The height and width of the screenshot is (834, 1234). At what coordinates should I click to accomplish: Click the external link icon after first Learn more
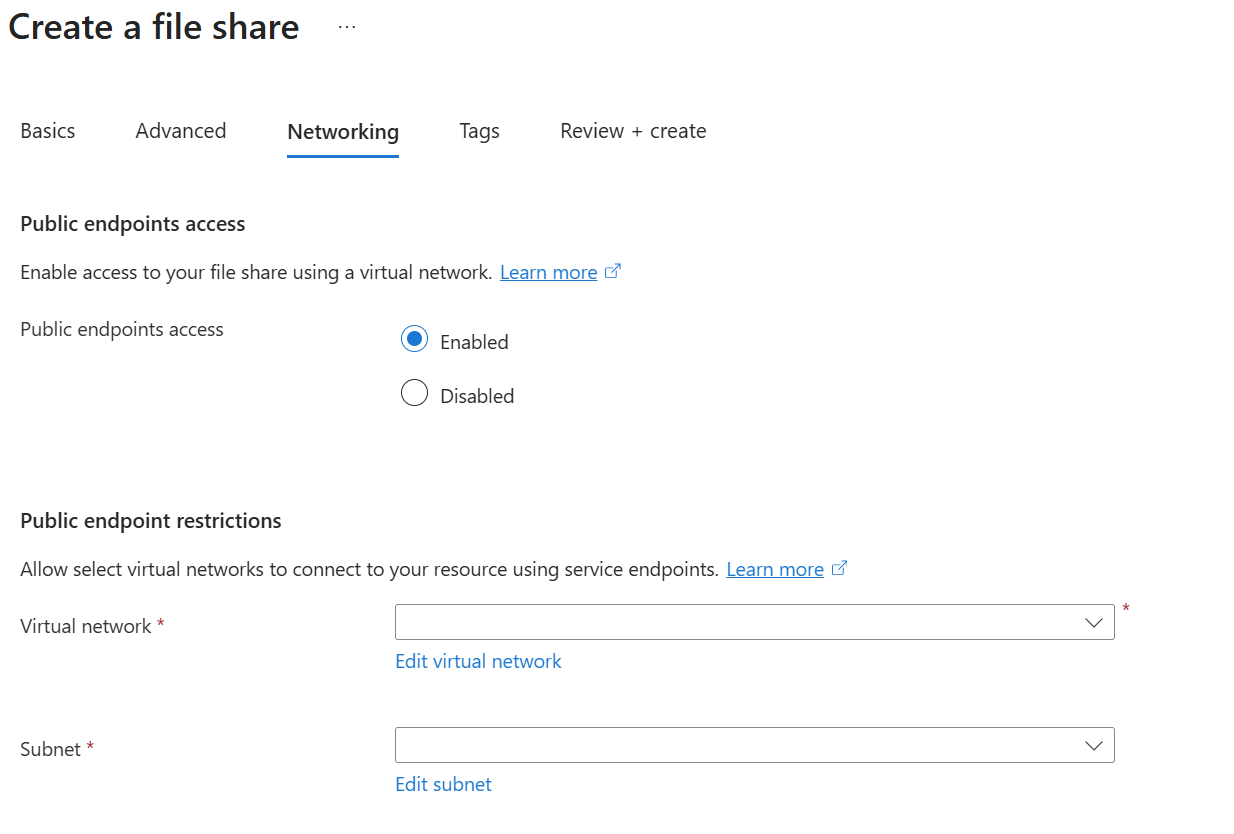pos(614,270)
